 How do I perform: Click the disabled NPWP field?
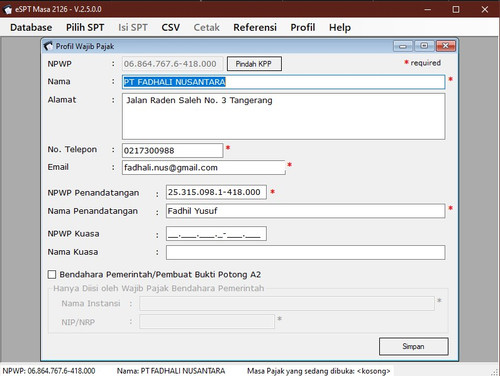(172, 64)
